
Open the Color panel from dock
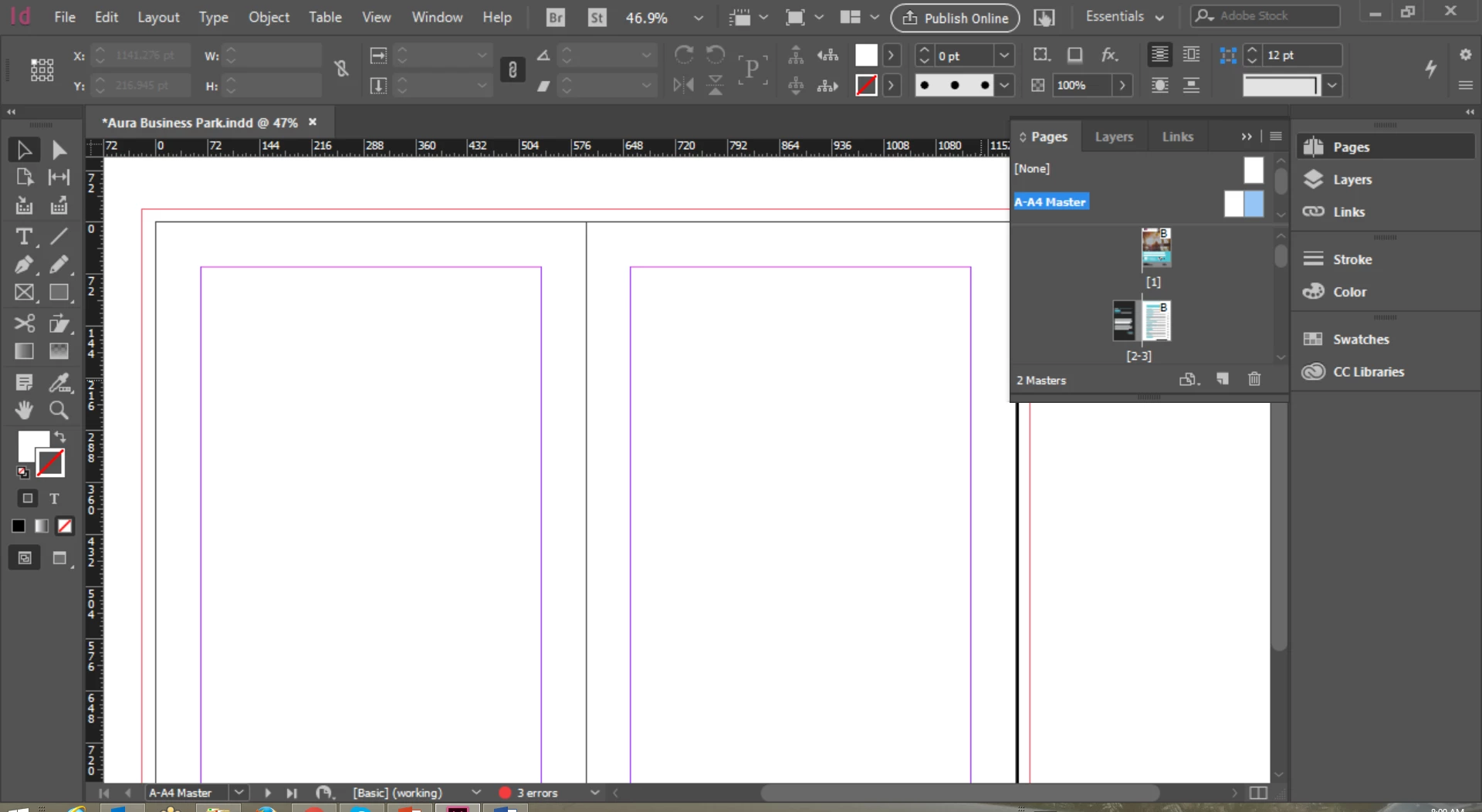pos(1348,292)
